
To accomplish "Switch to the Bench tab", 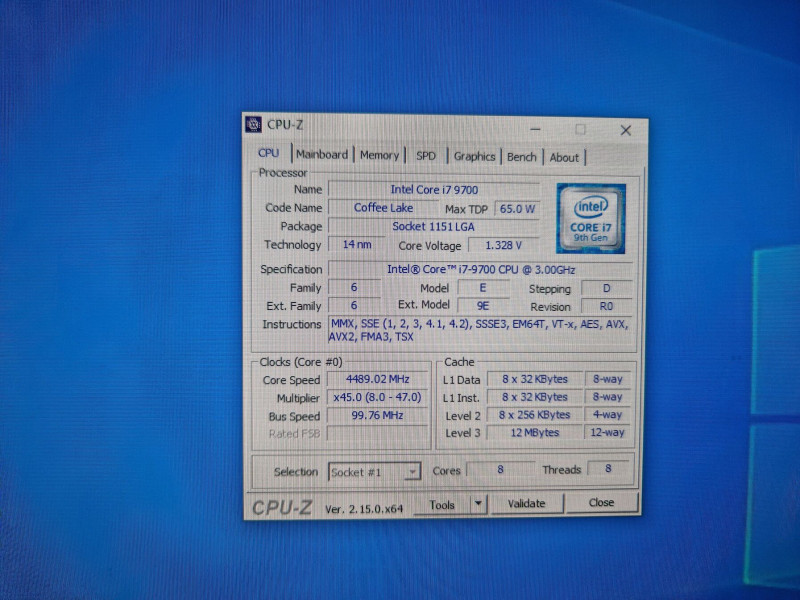I will 521,157.
